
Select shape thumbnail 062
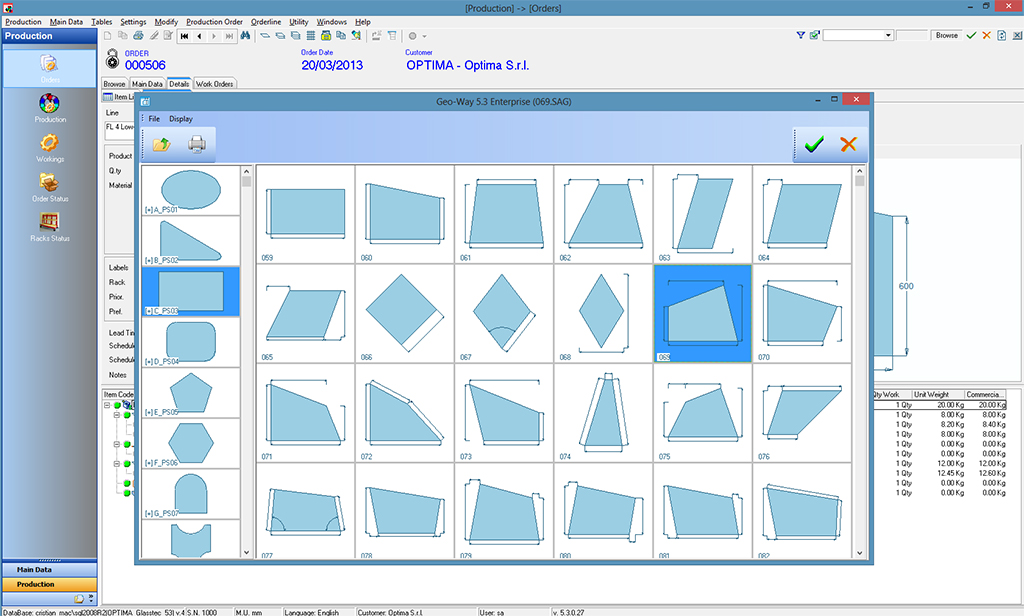click(x=603, y=214)
